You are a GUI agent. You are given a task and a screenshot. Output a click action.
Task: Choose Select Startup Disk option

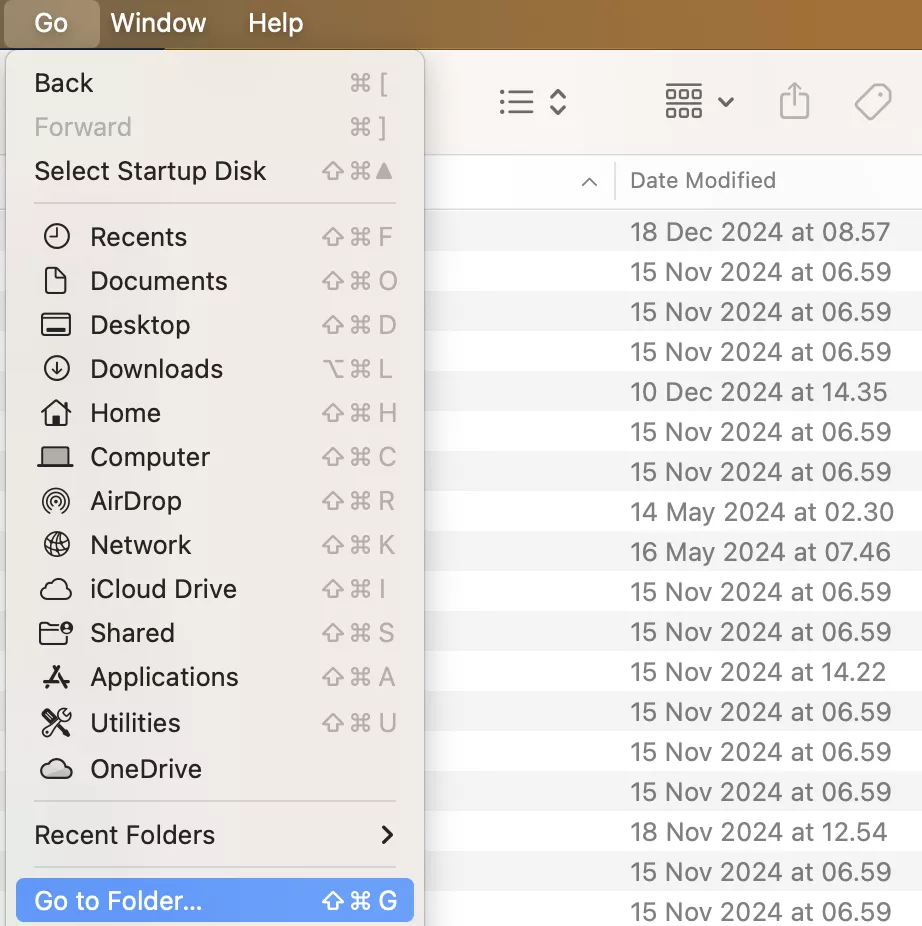click(150, 171)
